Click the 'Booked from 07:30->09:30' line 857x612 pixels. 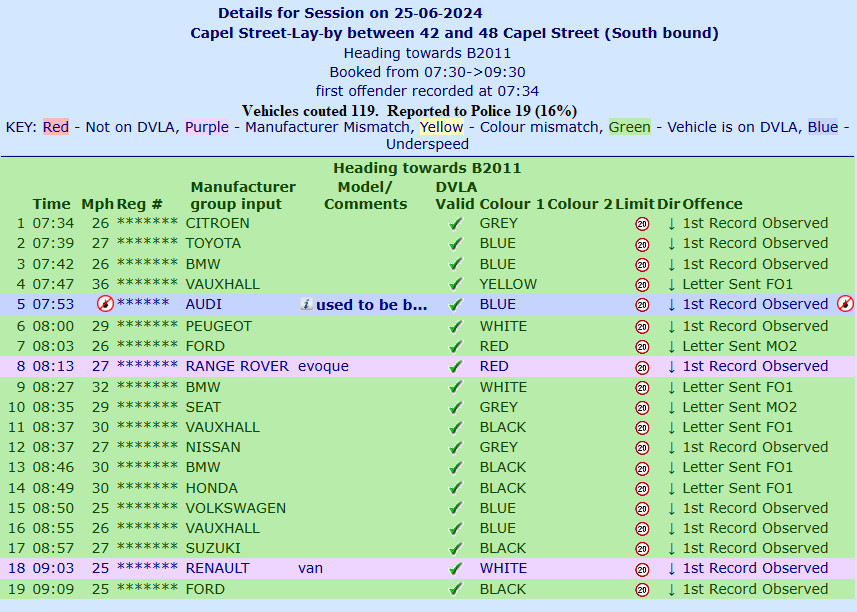coord(427,72)
